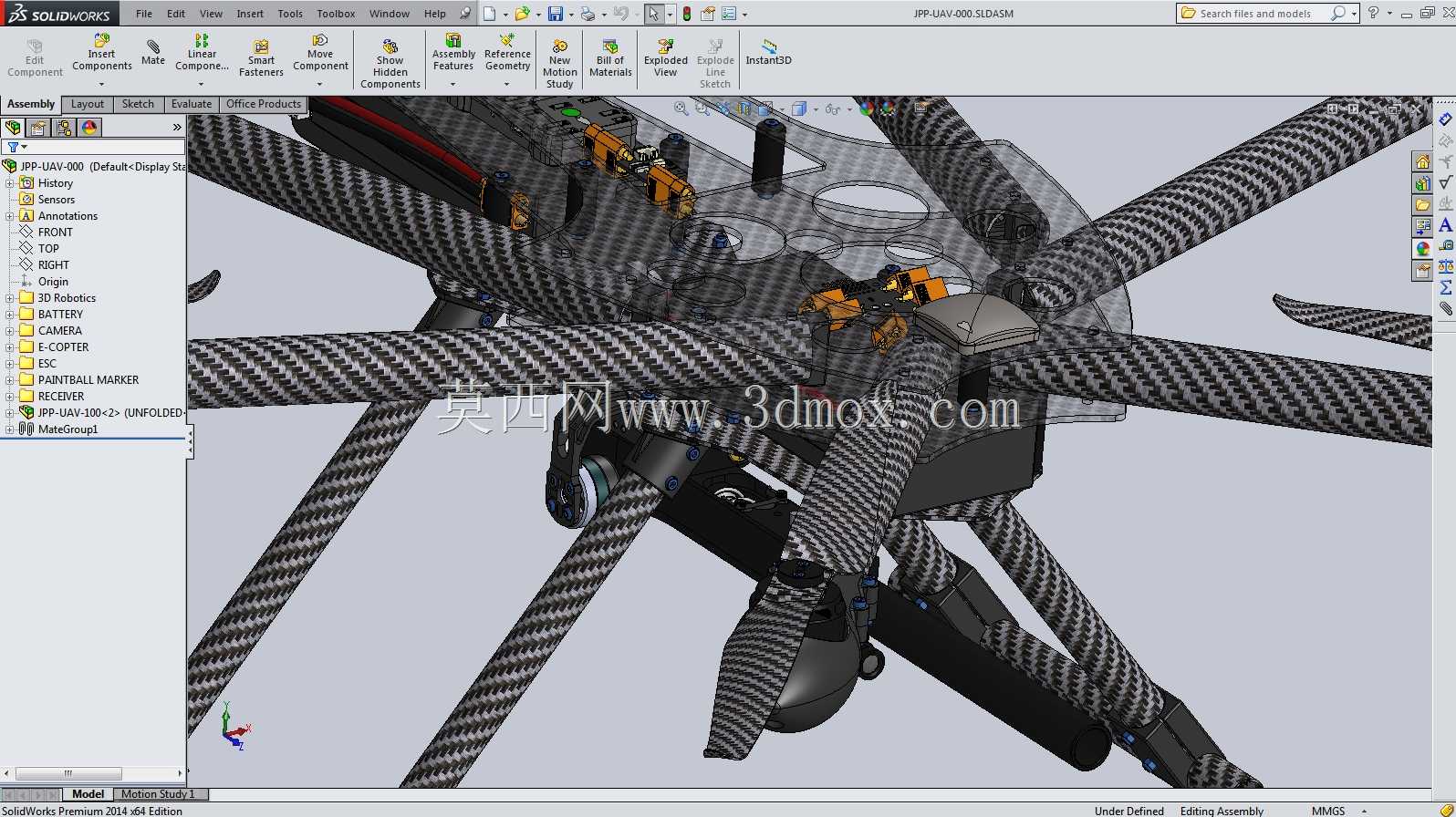Open the Options icon in title bar
The height and width of the screenshot is (817, 1456).
729,14
